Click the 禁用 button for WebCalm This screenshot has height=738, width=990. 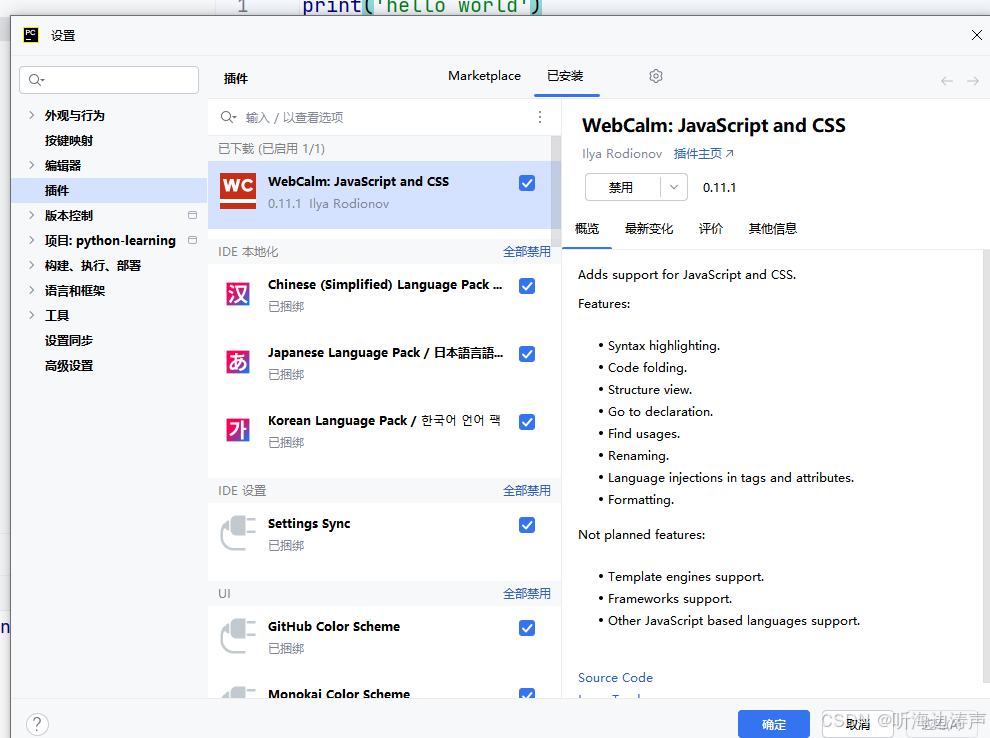click(x=622, y=187)
